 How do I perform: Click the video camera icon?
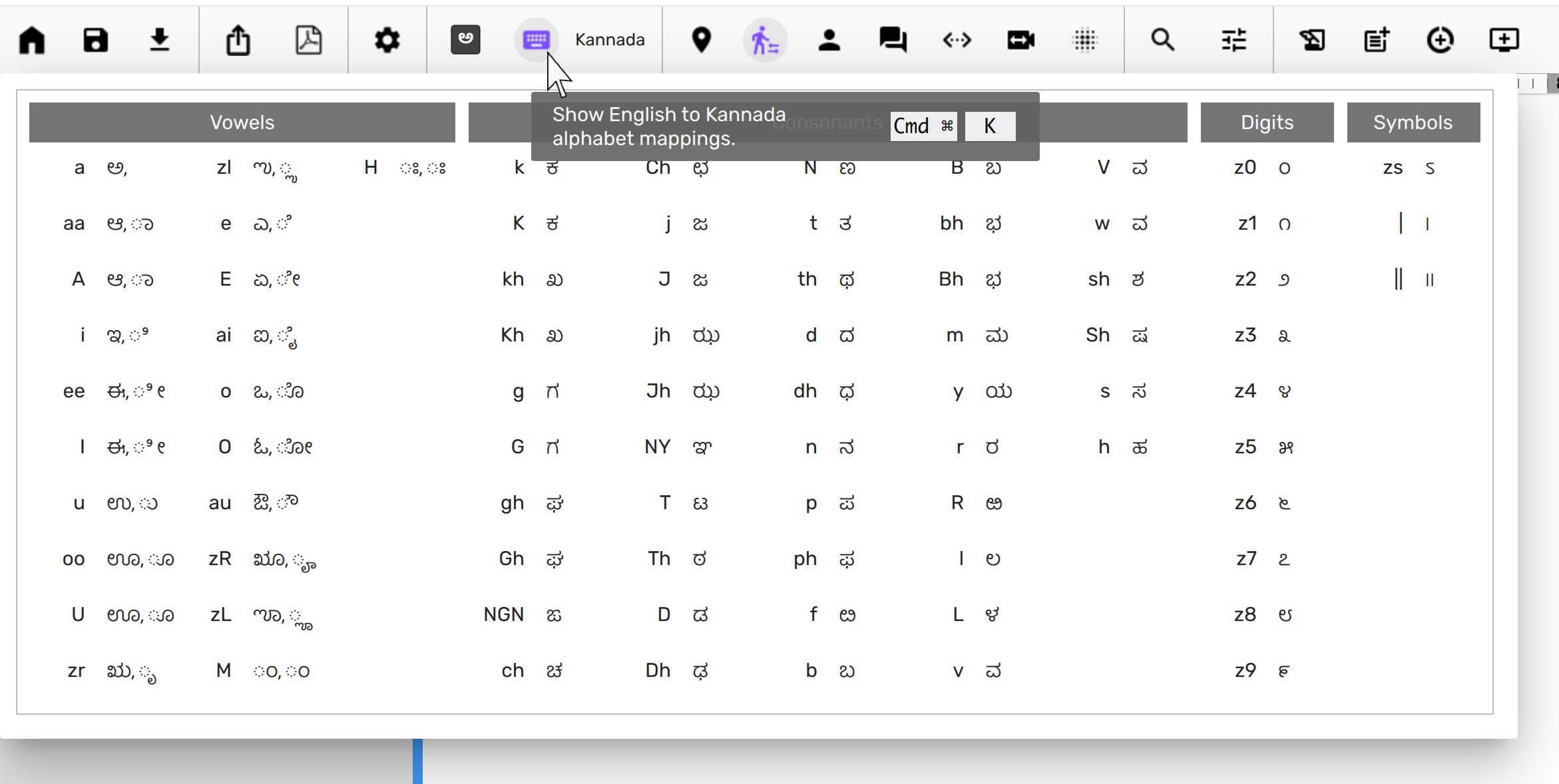(1020, 40)
